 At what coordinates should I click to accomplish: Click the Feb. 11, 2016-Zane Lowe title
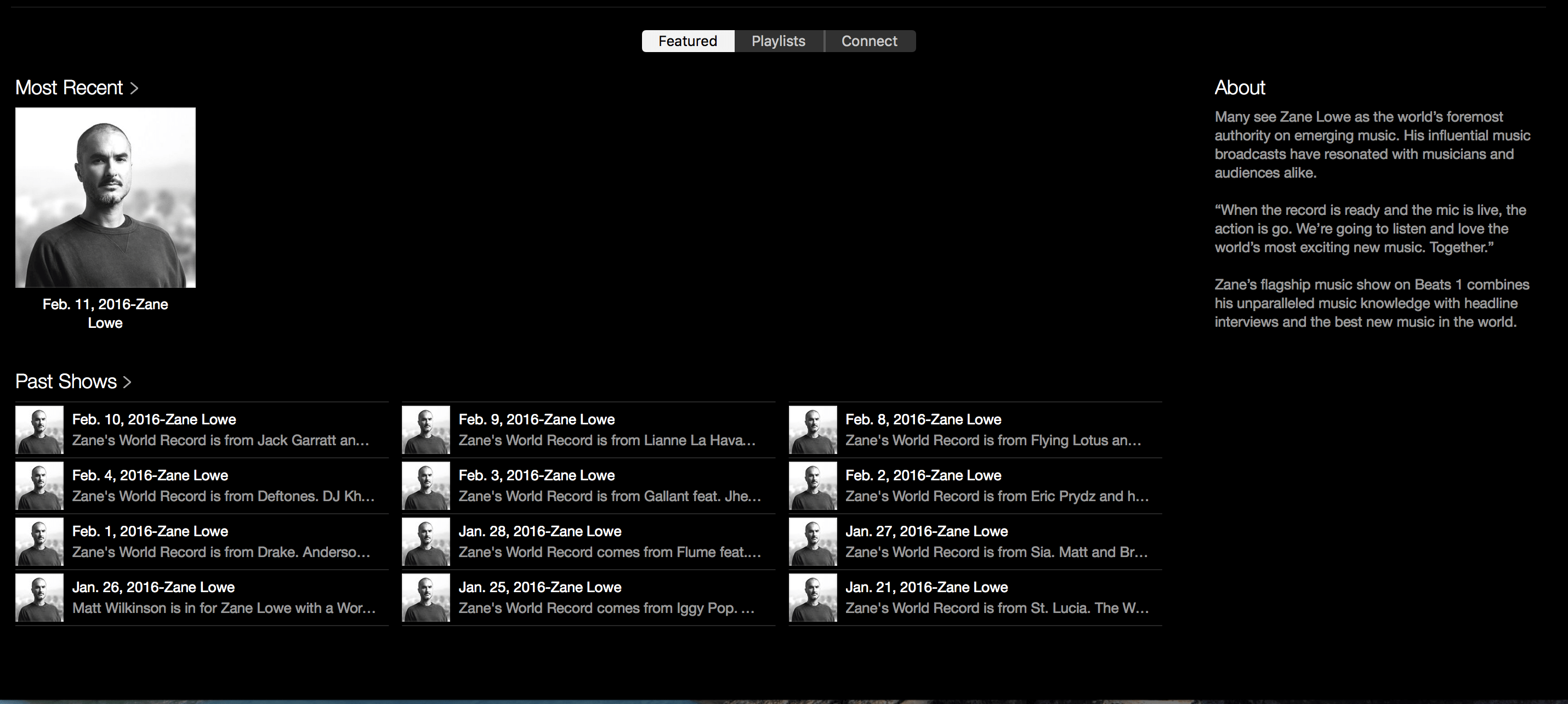tap(105, 313)
